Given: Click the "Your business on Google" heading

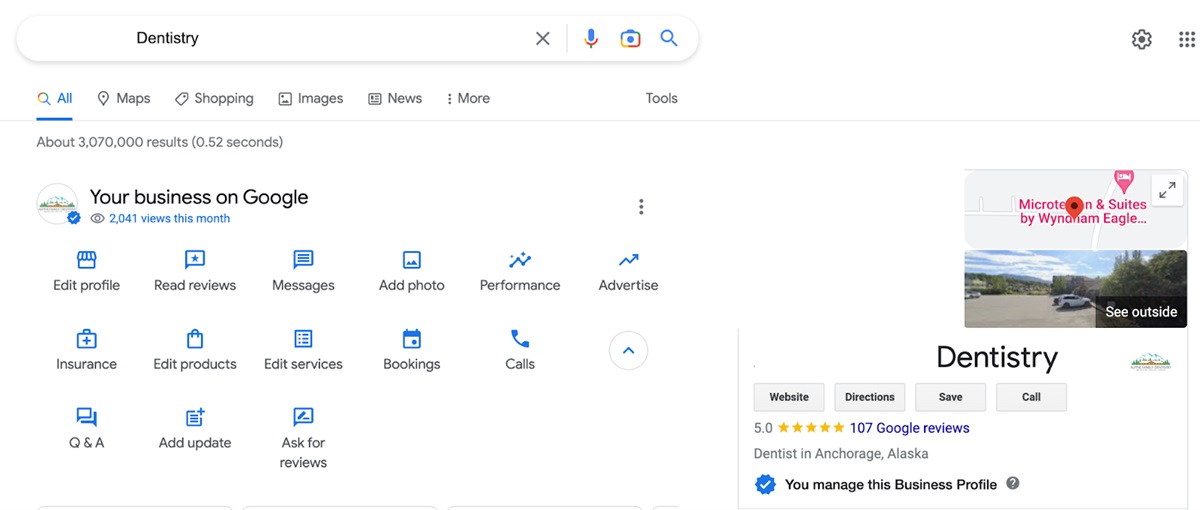Looking at the screenshot, I should 199,197.
